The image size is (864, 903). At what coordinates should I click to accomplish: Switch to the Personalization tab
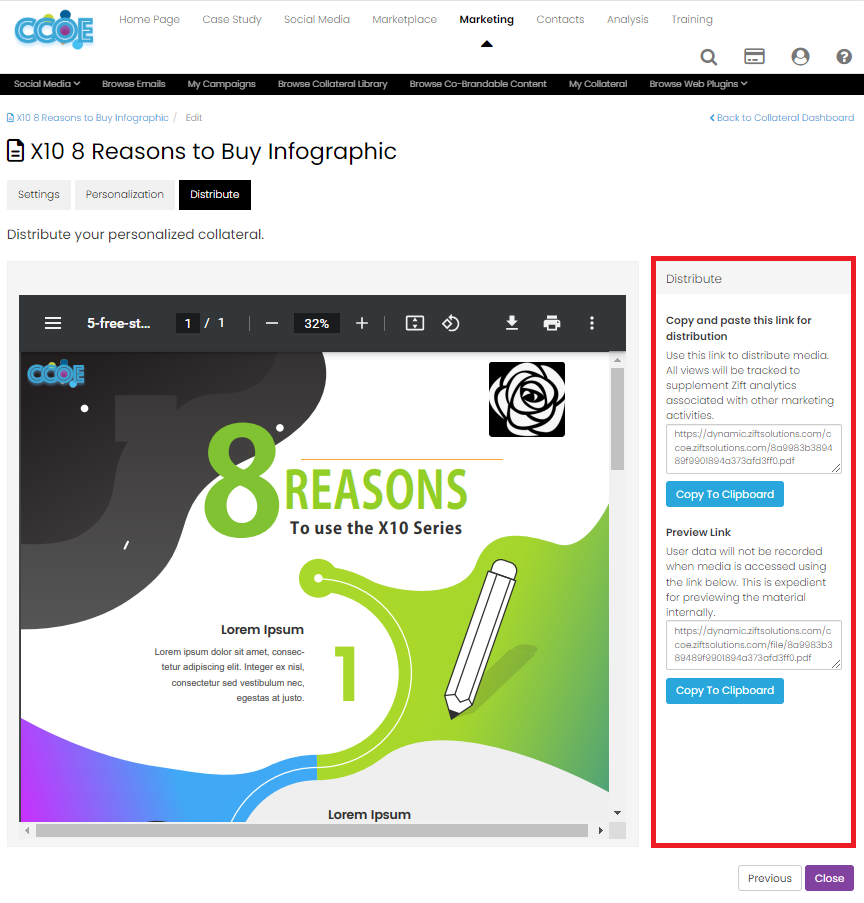click(124, 195)
